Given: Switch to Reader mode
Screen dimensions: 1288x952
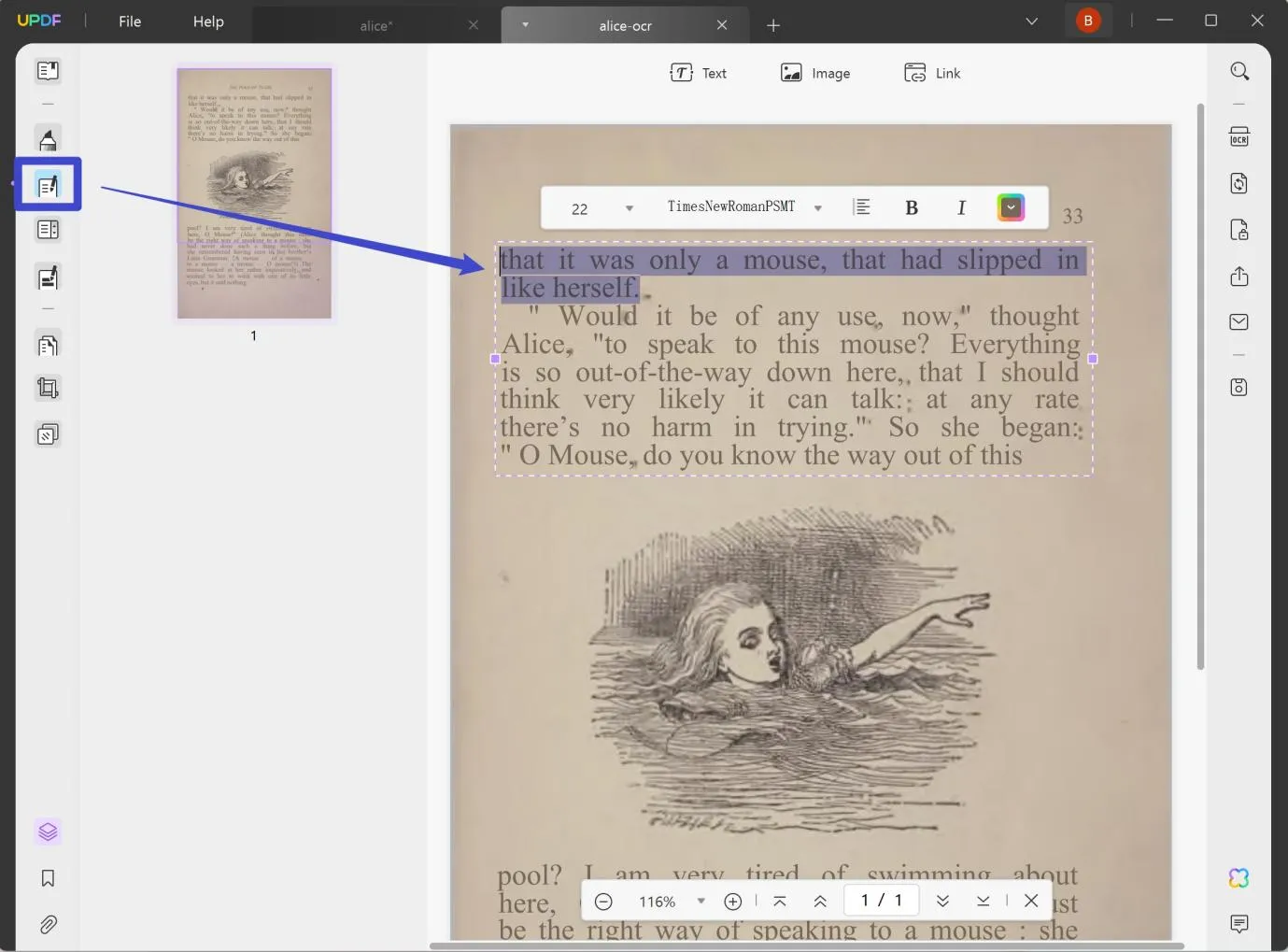Looking at the screenshot, I should pos(48,70).
